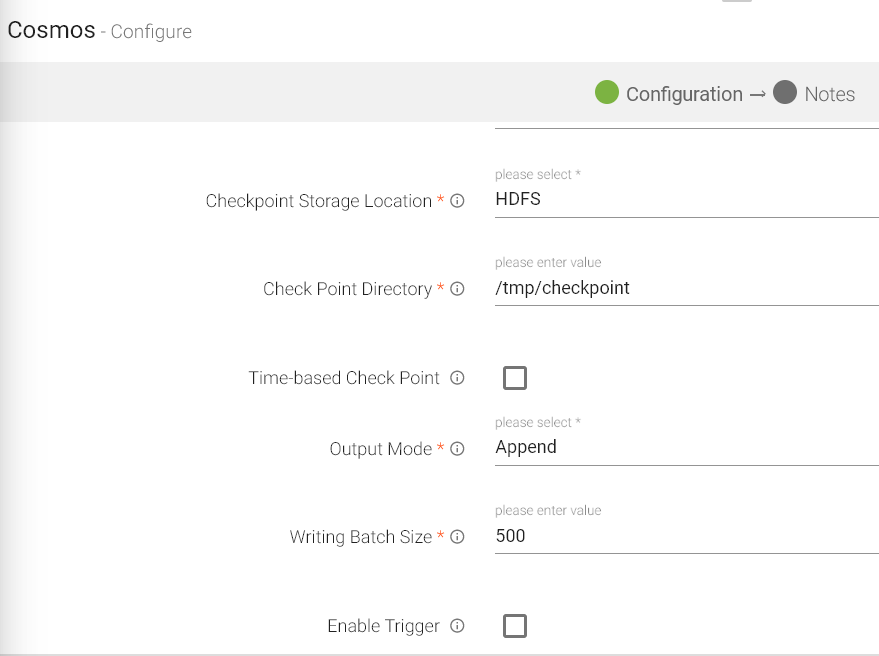Enable the Time-based Check Point checkbox
Image resolution: width=879 pixels, height=656 pixels.
pos(515,378)
